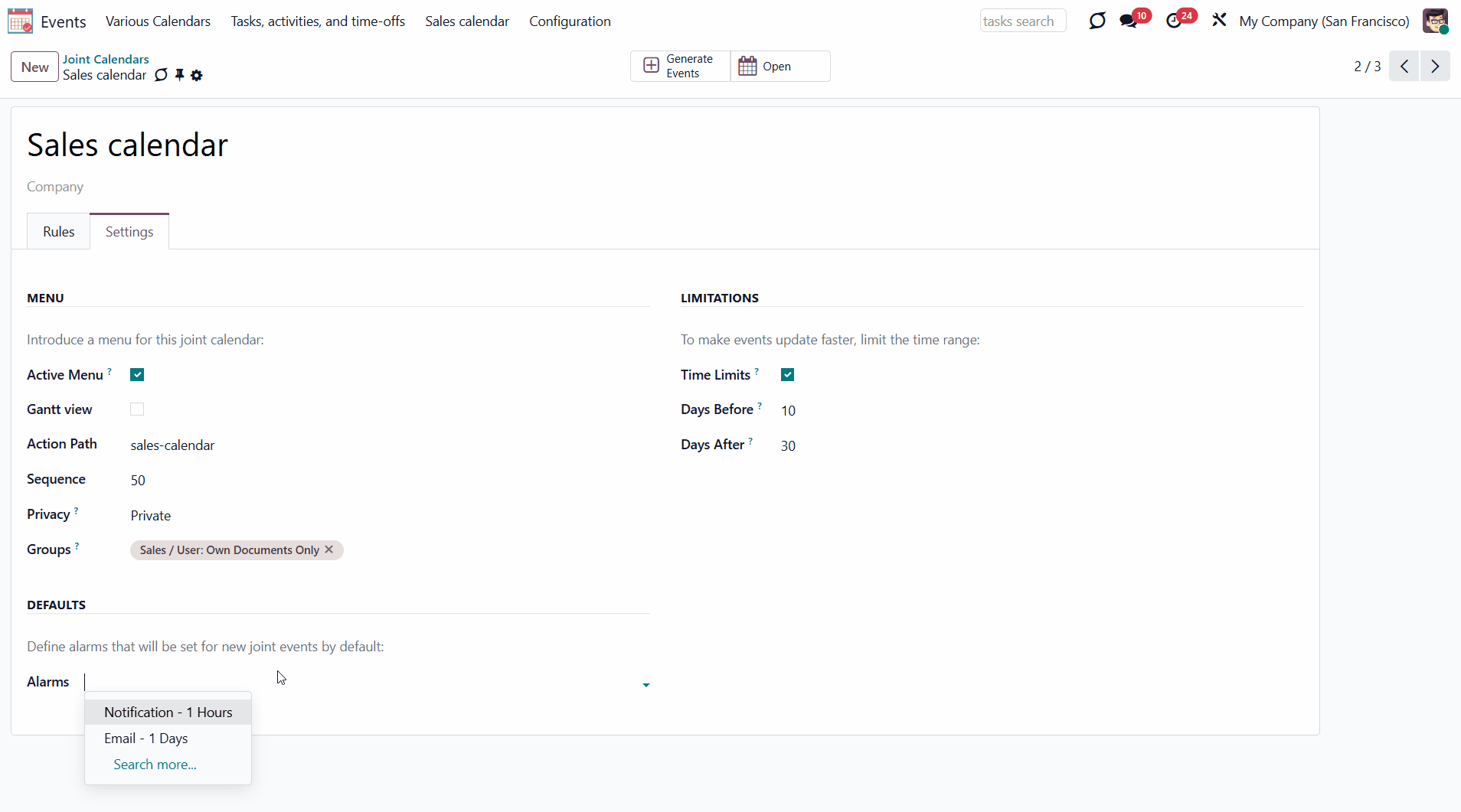Uncheck the Active Menu checkbox
The height and width of the screenshot is (812, 1461).
pos(137,375)
